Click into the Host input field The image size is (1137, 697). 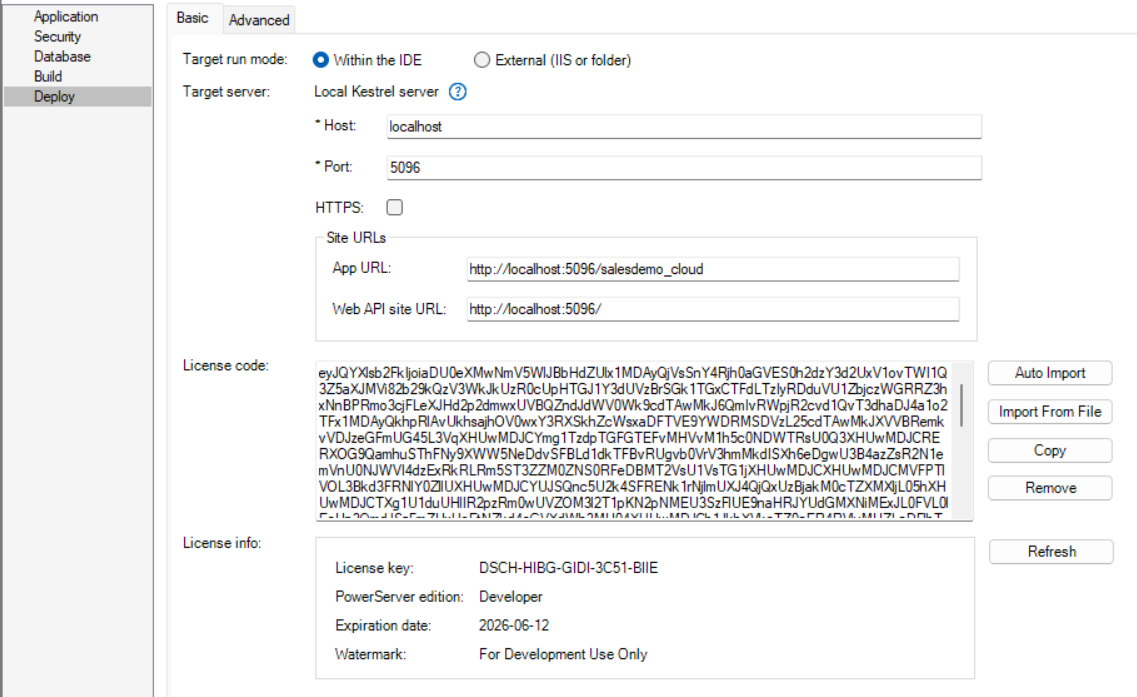[x=683, y=127]
